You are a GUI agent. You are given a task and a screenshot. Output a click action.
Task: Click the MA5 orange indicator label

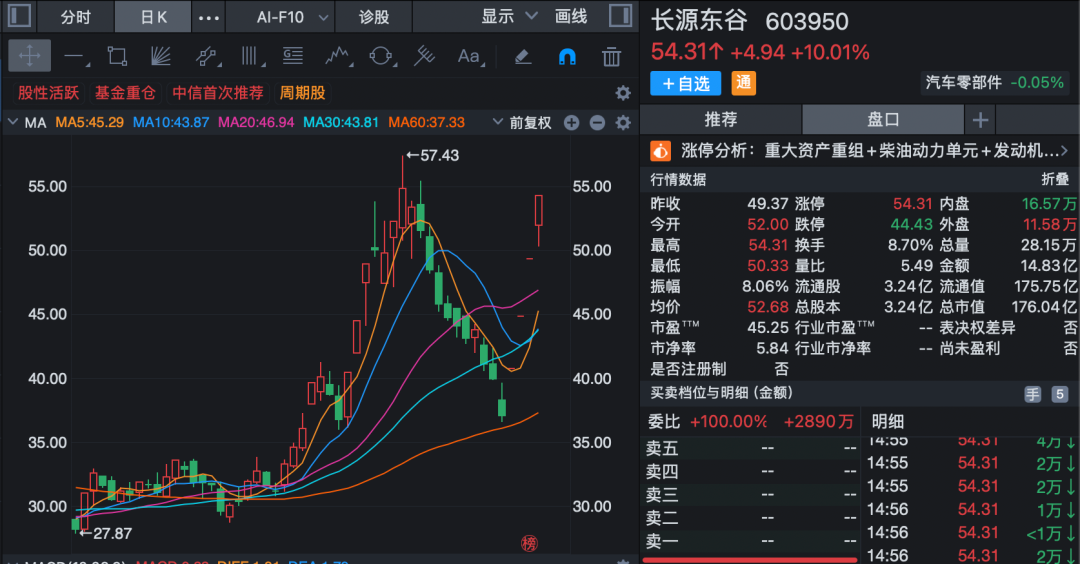point(90,123)
